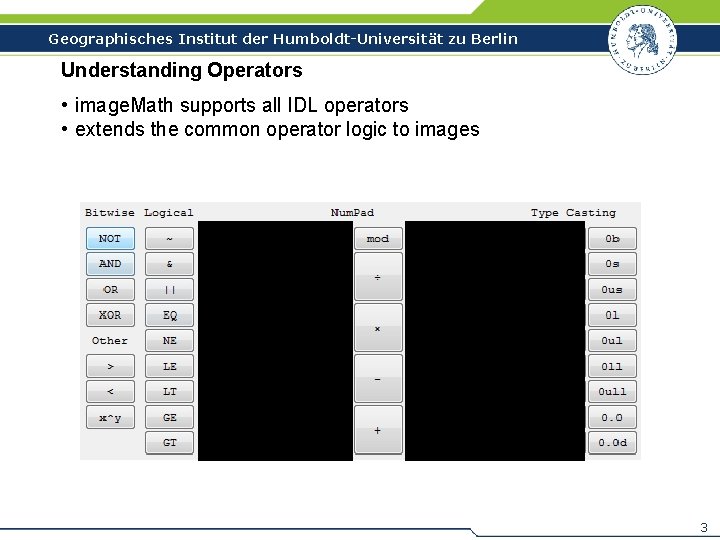Click the slide number 3
720x540 pixels.
tap(703, 527)
